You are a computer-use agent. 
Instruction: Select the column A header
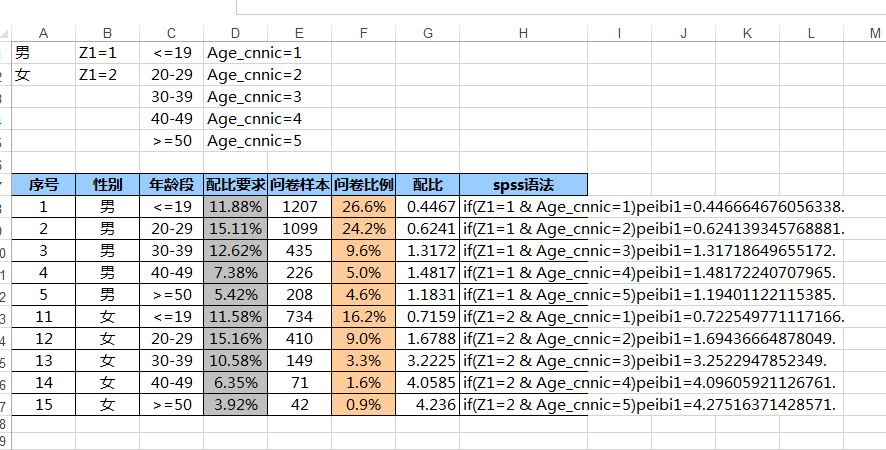pyautogui.click(x=43, y=33)
